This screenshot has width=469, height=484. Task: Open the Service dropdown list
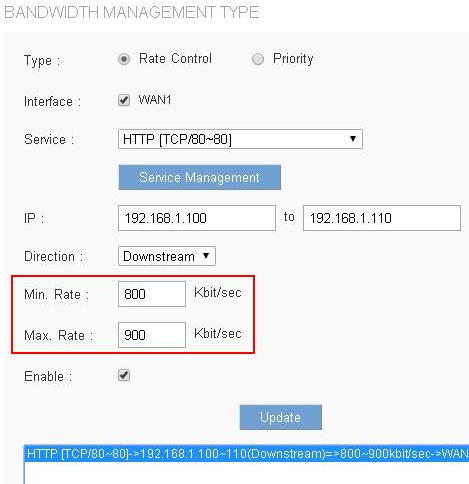[240, 139]
